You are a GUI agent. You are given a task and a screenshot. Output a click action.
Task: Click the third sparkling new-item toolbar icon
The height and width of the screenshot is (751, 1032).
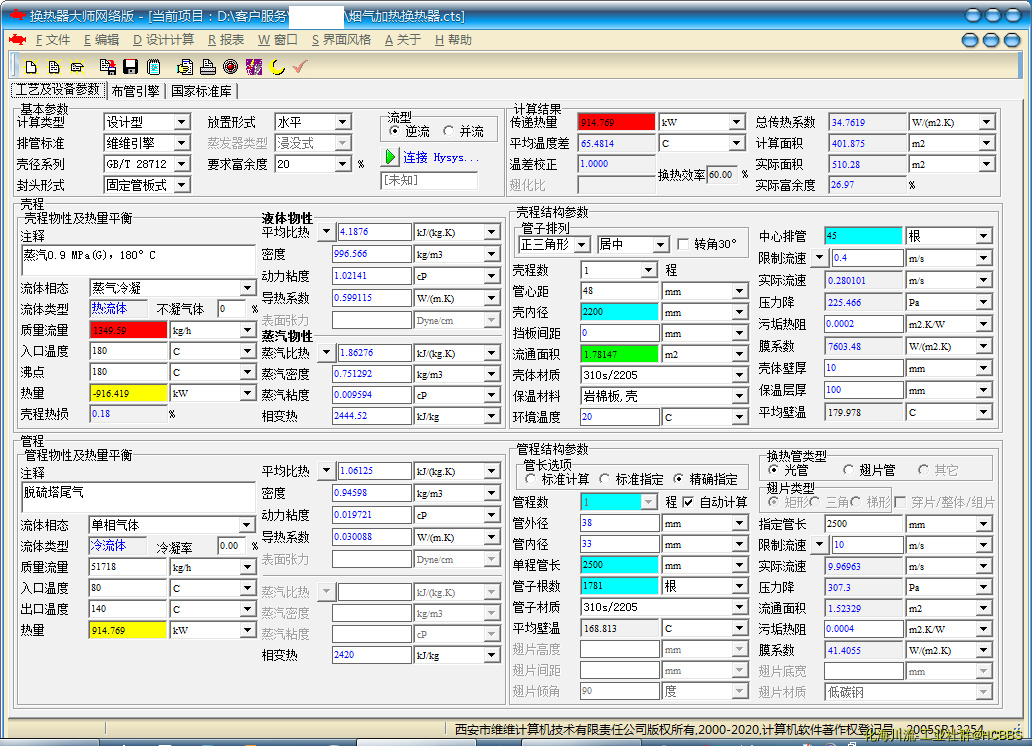tap(78, 66)
